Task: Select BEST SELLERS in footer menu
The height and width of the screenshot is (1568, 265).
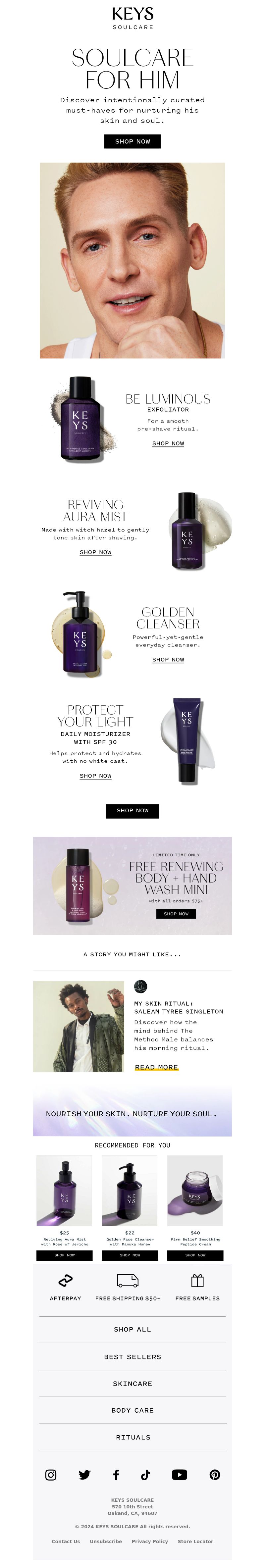Action: click(132, 1356)
